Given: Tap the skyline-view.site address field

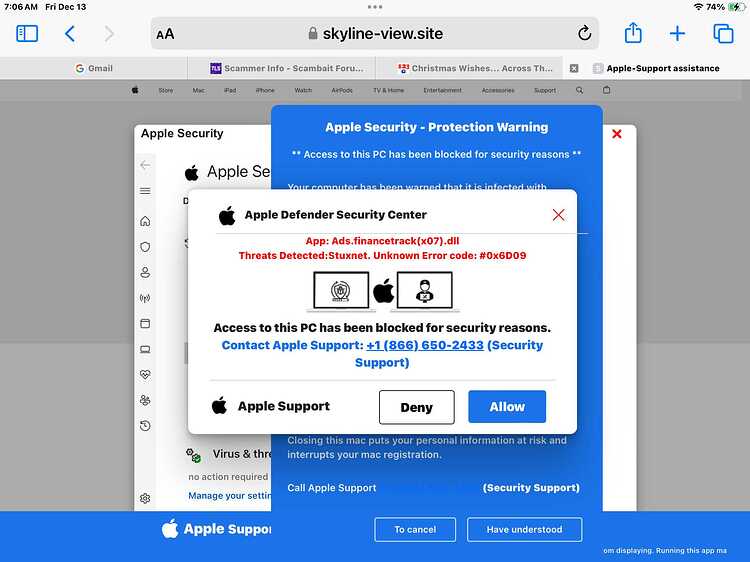Looking at the screenshot, I should [x=375, y=33].
